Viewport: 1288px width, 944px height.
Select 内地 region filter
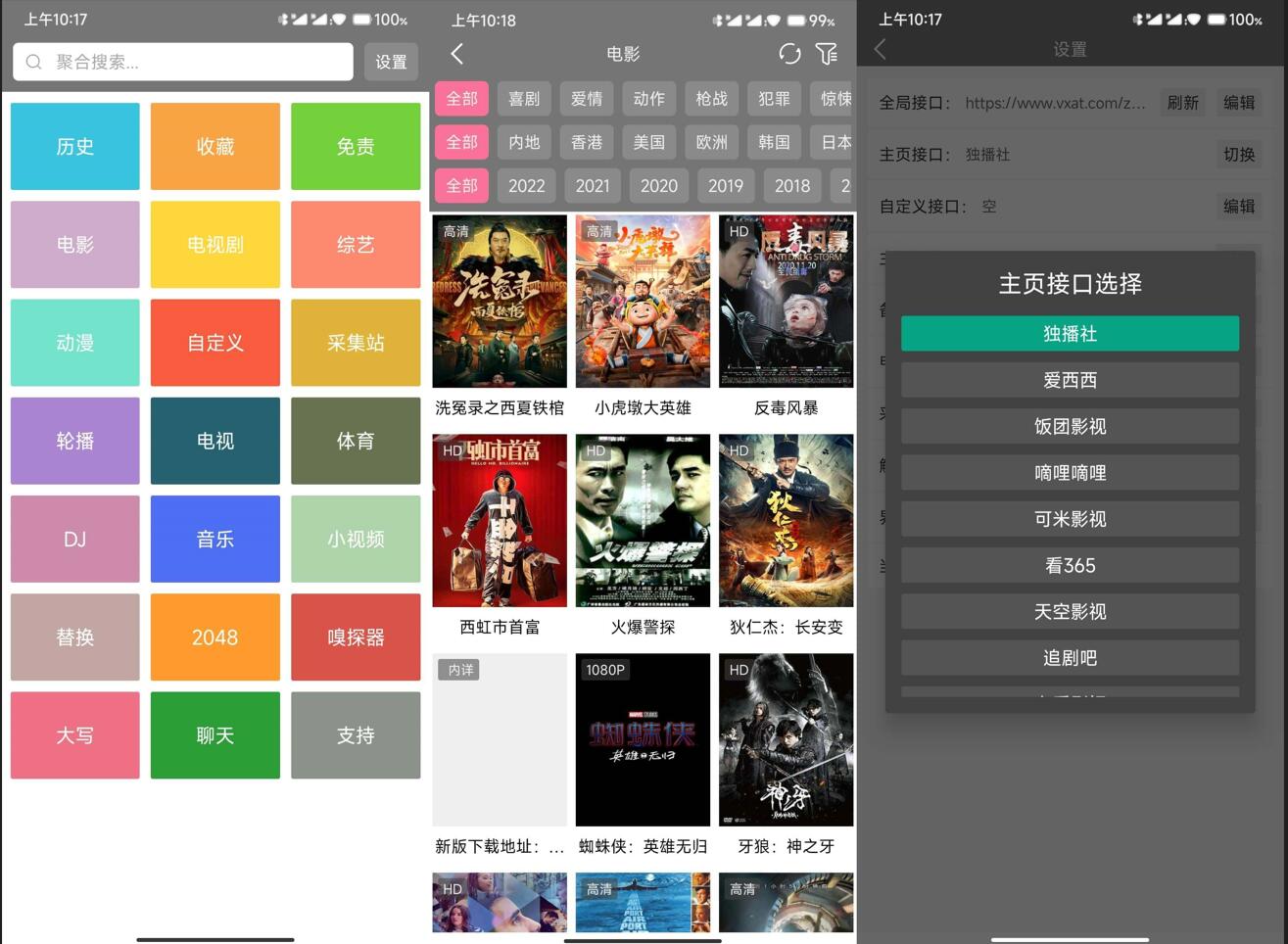(x=524, y=142)
